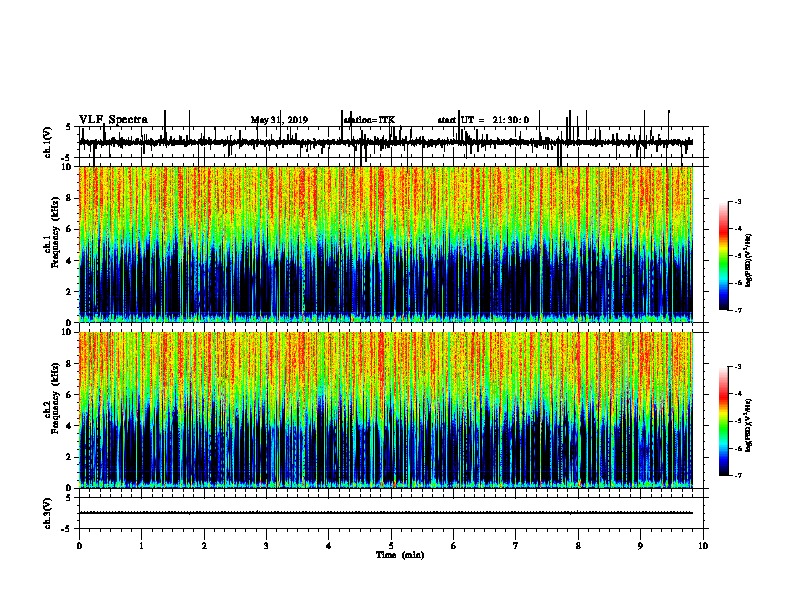Select the ch.2 color bar log(PSD) label
Viewport: 792px width, 612px height.
(x=749, y=425)
